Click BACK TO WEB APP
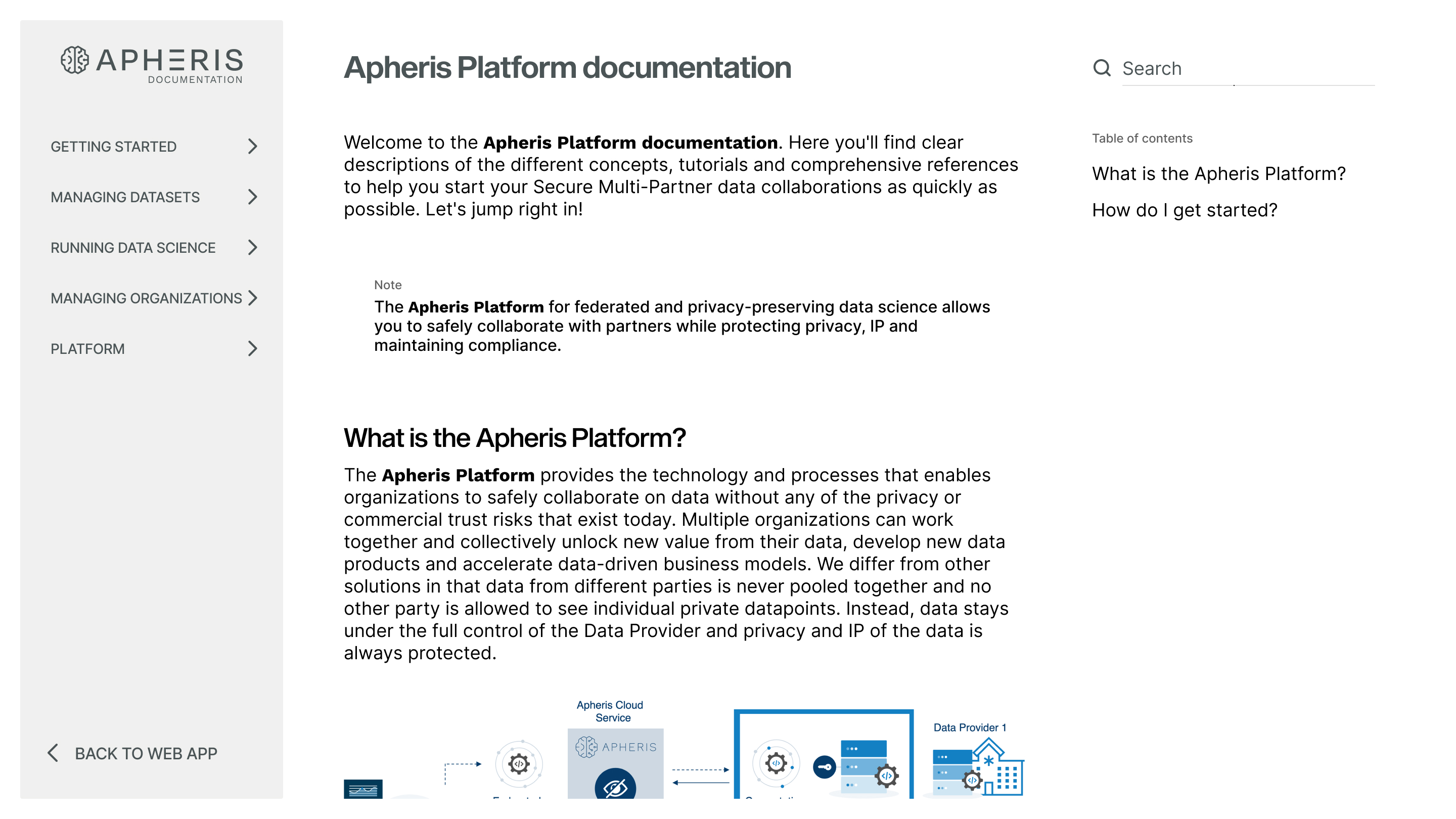1456x819 pixels. click(145, 753)
